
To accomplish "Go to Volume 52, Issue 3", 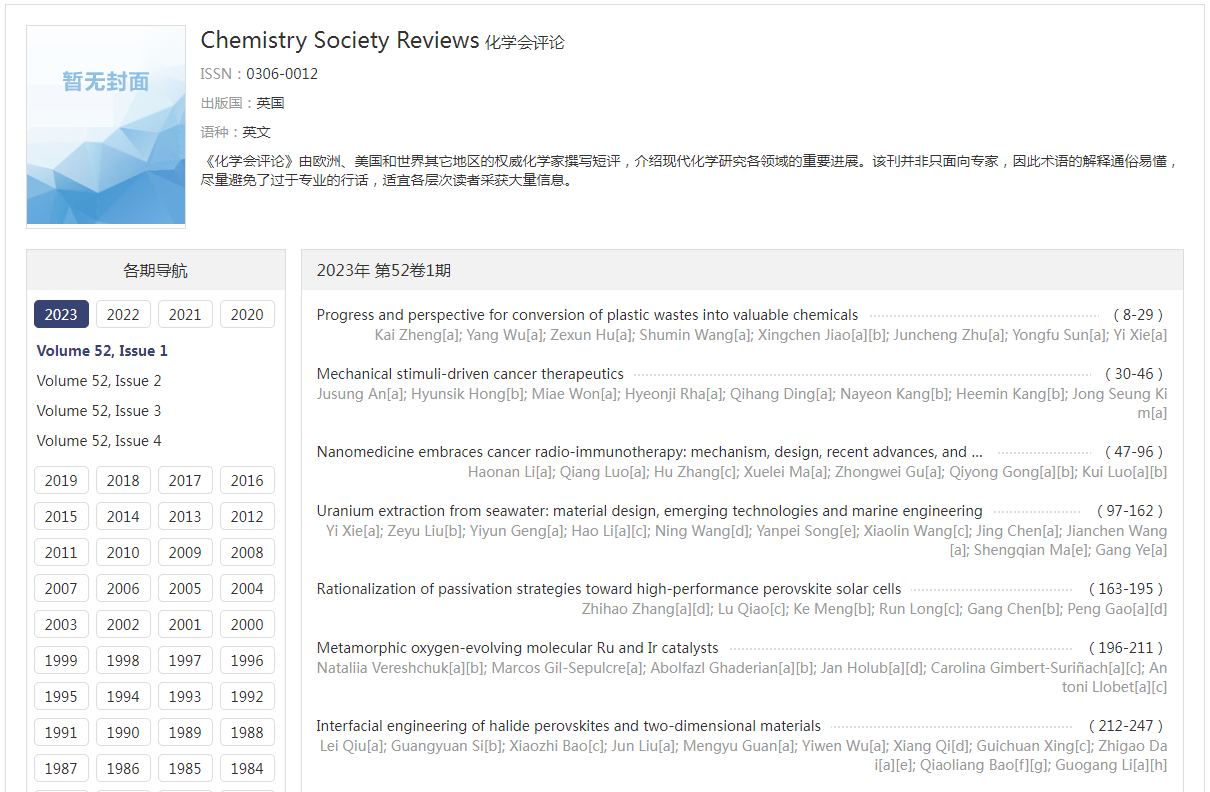I will pos(99,411).
